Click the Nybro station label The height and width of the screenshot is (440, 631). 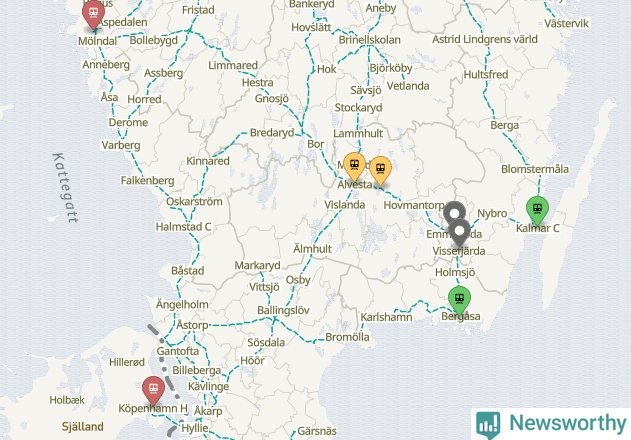[492, 213]
